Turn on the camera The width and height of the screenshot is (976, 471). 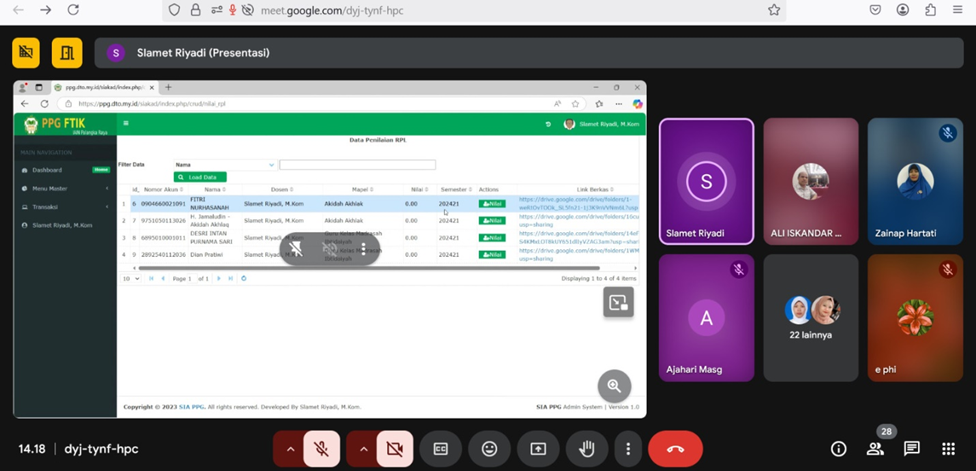click(x=395, y=449)
